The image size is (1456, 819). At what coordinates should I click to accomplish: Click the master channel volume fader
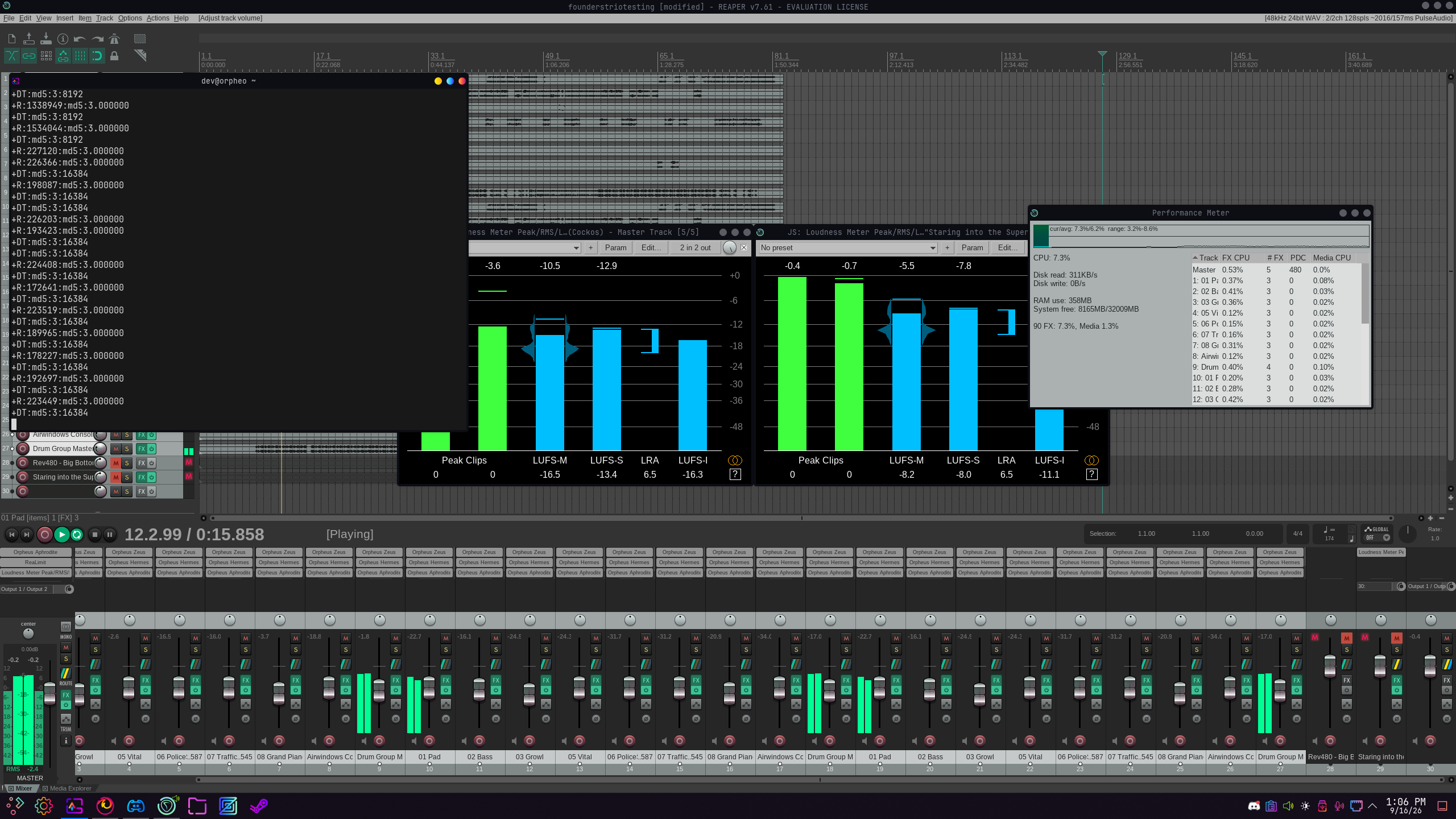[x=50, y=694]
